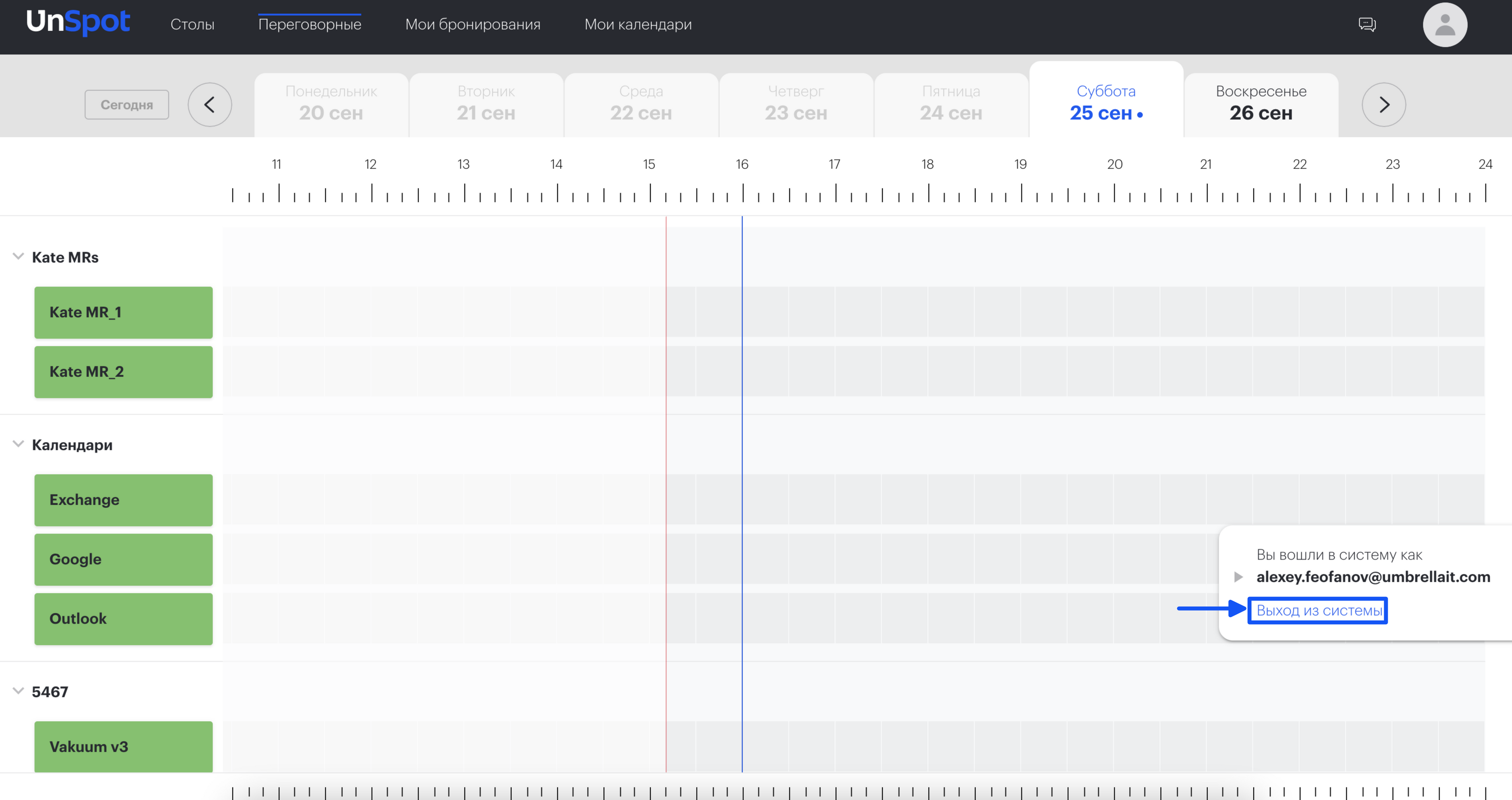The height and width of the screenshot is (800, 1512).
Task: Select Четверг 23 сен tab
Action: pos(796,104)
